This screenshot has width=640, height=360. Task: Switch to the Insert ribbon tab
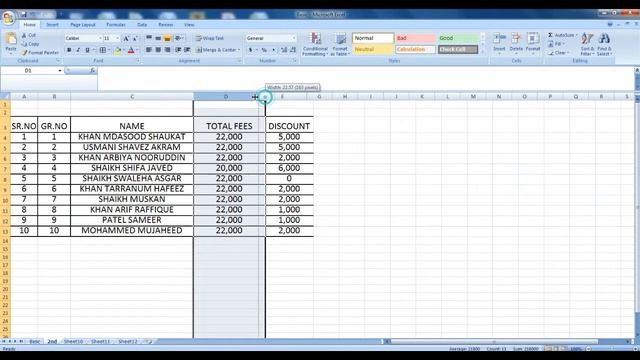coord(52,25)
